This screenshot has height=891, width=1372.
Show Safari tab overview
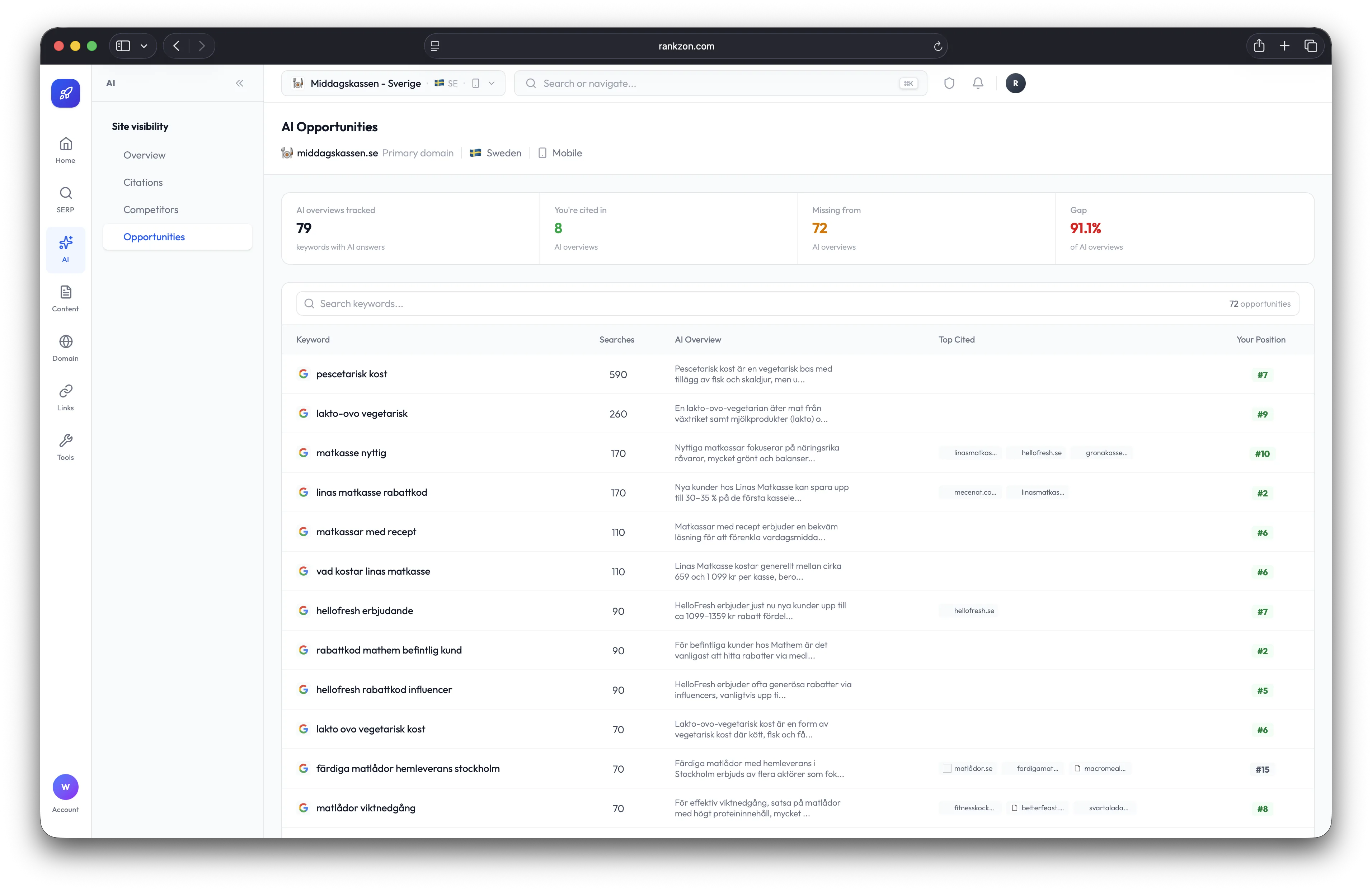click(x=1310, y=46)
